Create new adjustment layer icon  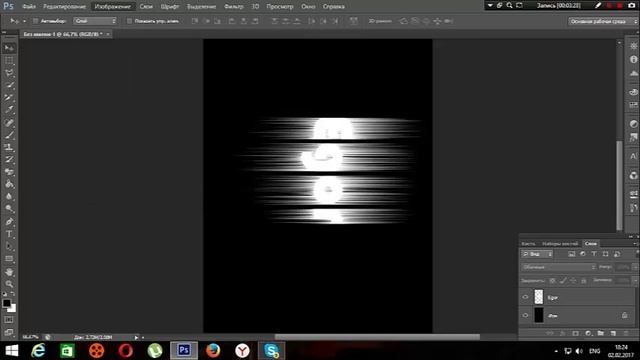588,333
